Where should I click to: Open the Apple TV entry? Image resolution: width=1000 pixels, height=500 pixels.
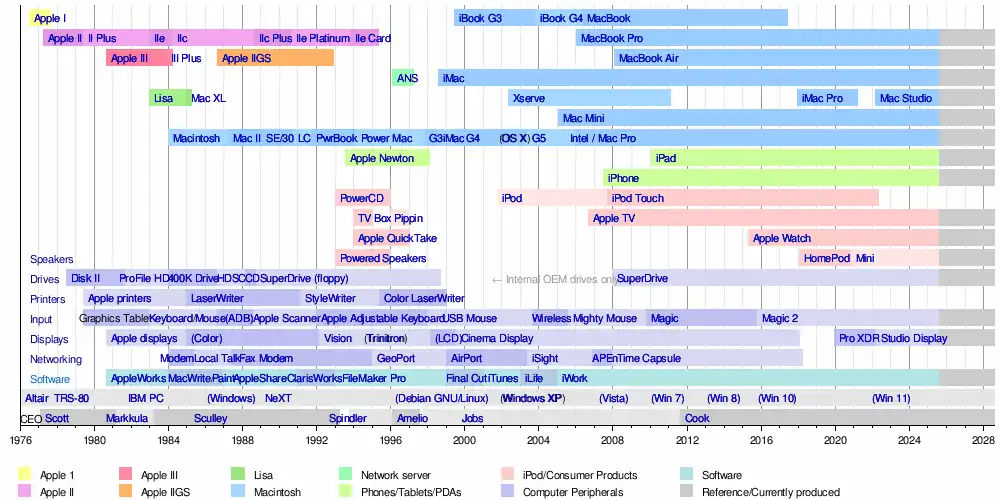(613, 218)
